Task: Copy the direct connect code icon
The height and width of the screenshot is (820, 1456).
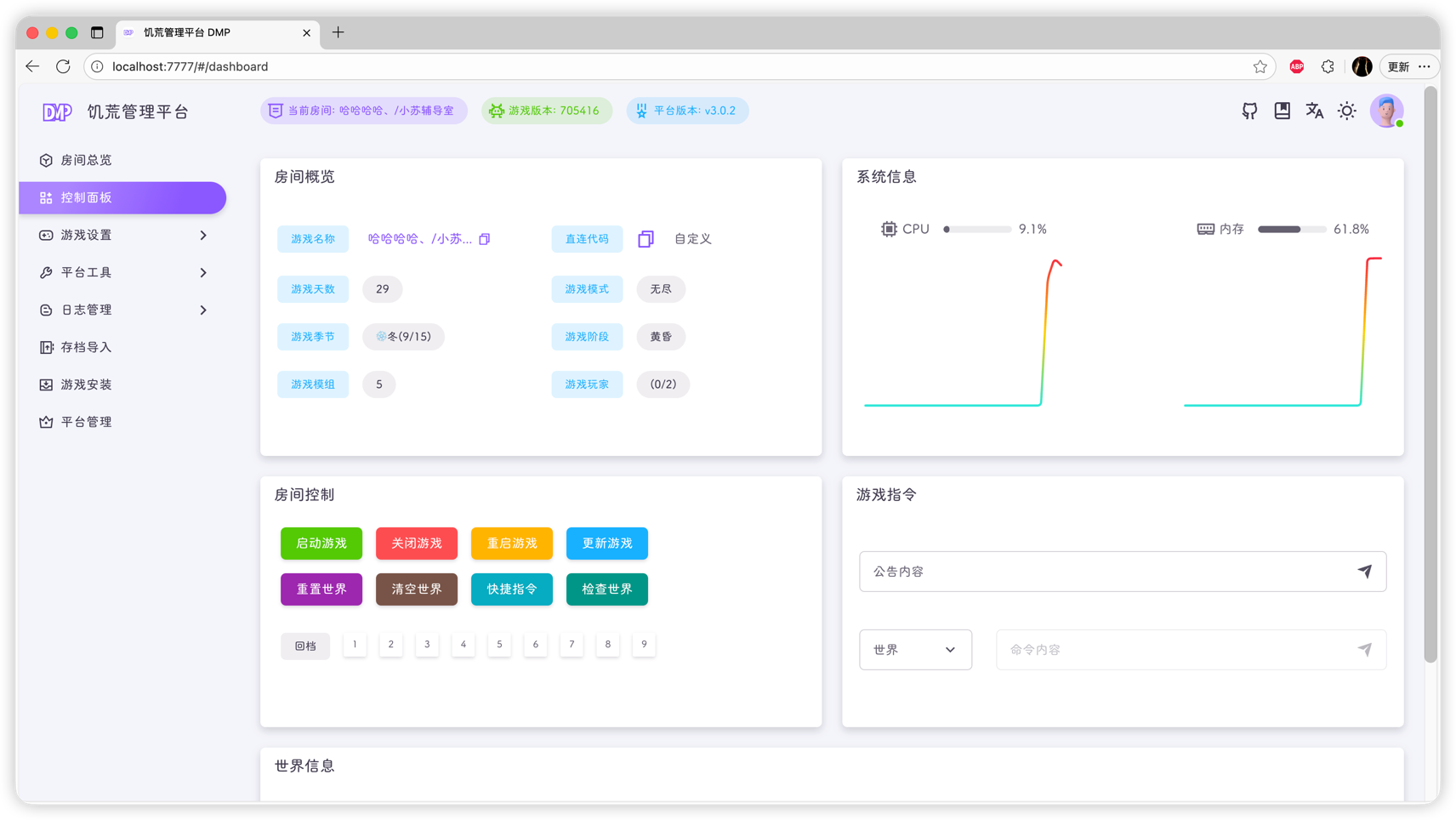Action: 646,239
